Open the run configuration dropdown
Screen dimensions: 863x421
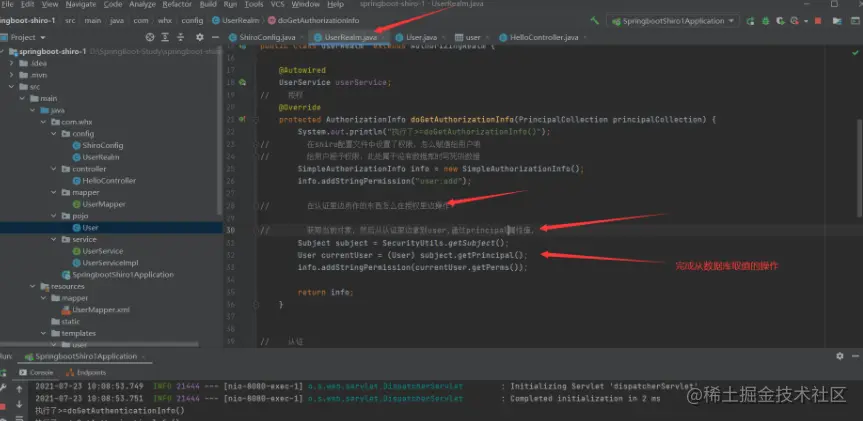pyautogui.click(x=673, y=21)
